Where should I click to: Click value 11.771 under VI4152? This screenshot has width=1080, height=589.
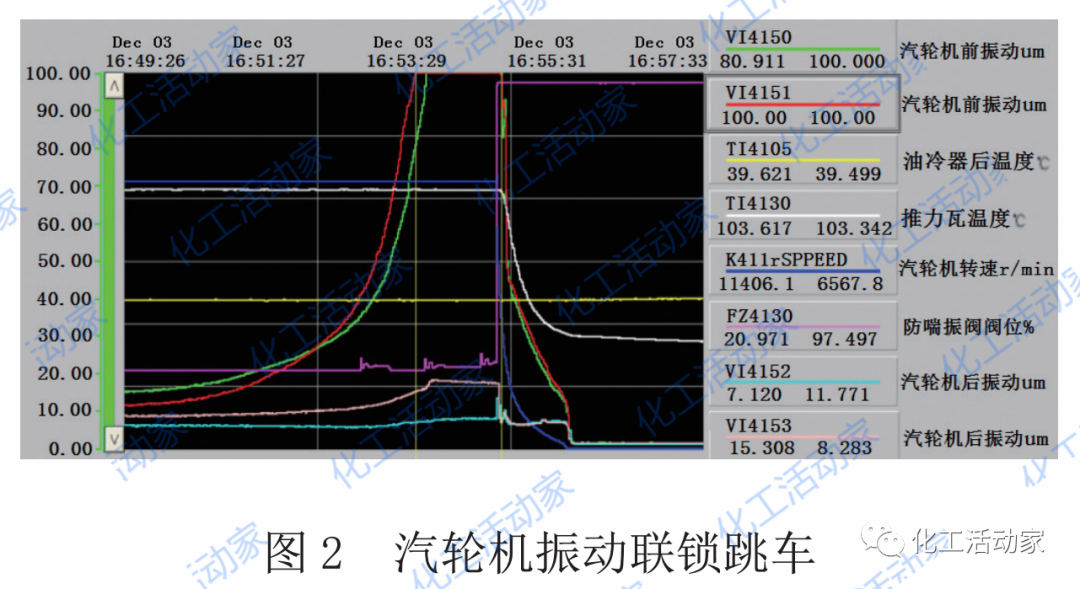(x=838, y=395)
